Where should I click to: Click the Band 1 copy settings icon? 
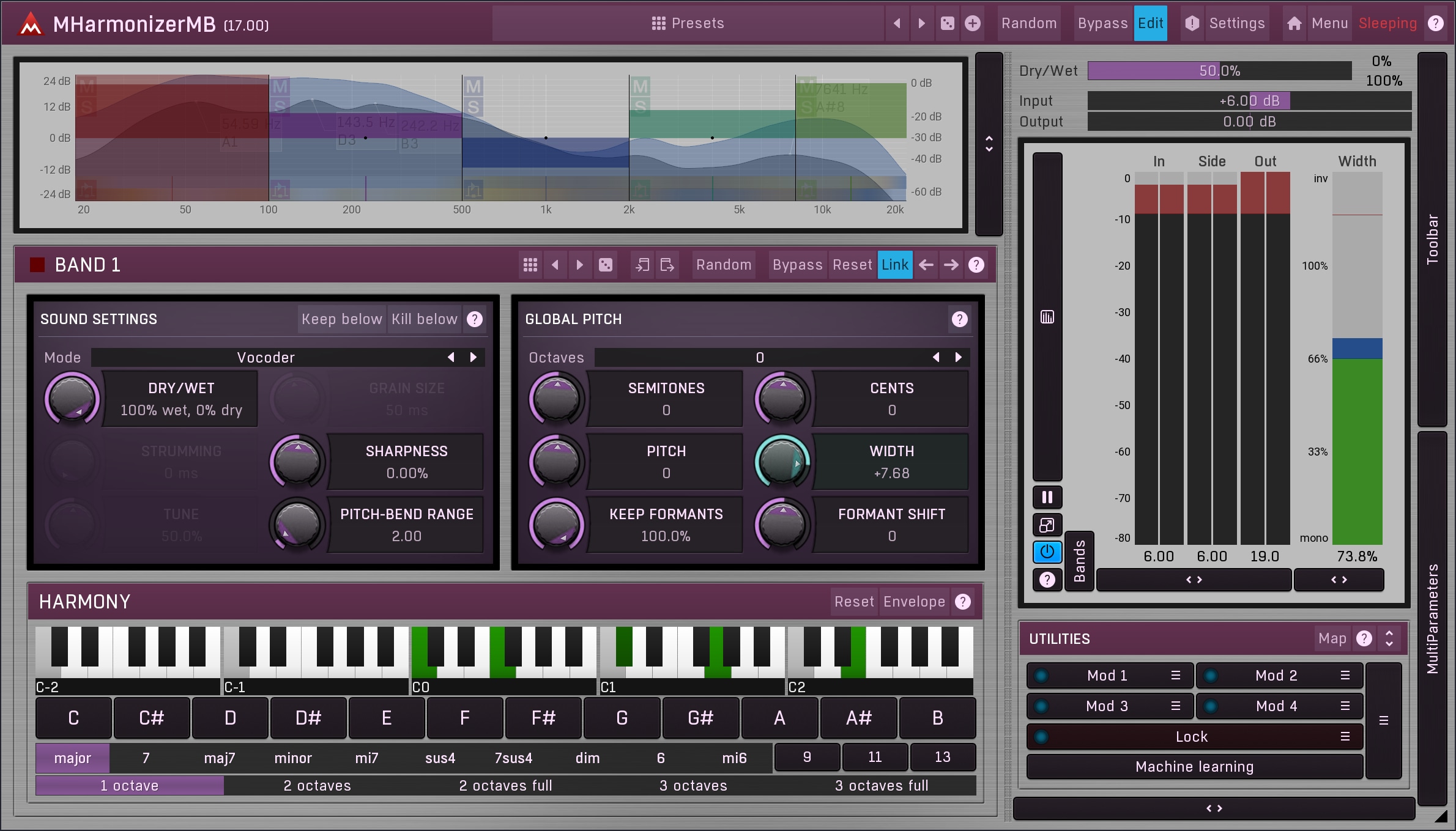click(x=642, y=265)
